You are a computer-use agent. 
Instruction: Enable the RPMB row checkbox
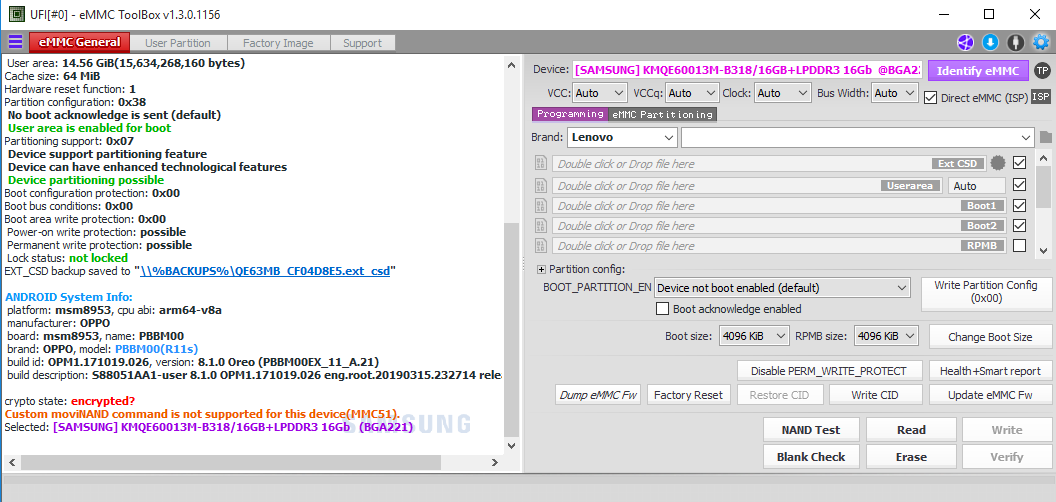(x=1019, y=245)
